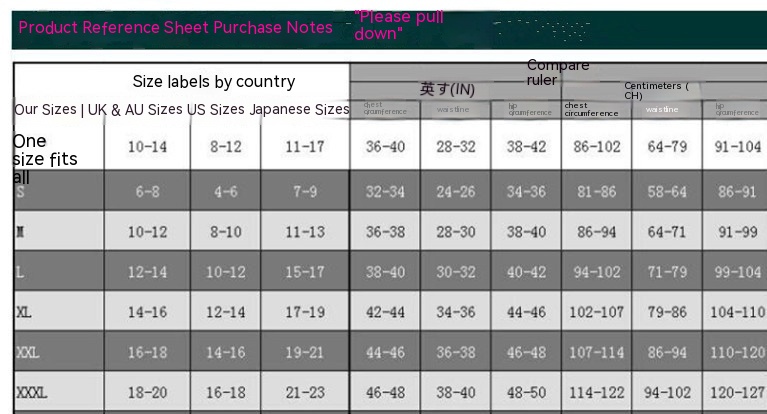Select the "Size labels by country" header
This screenshot has width=767, height=414.
coord(214,82)
